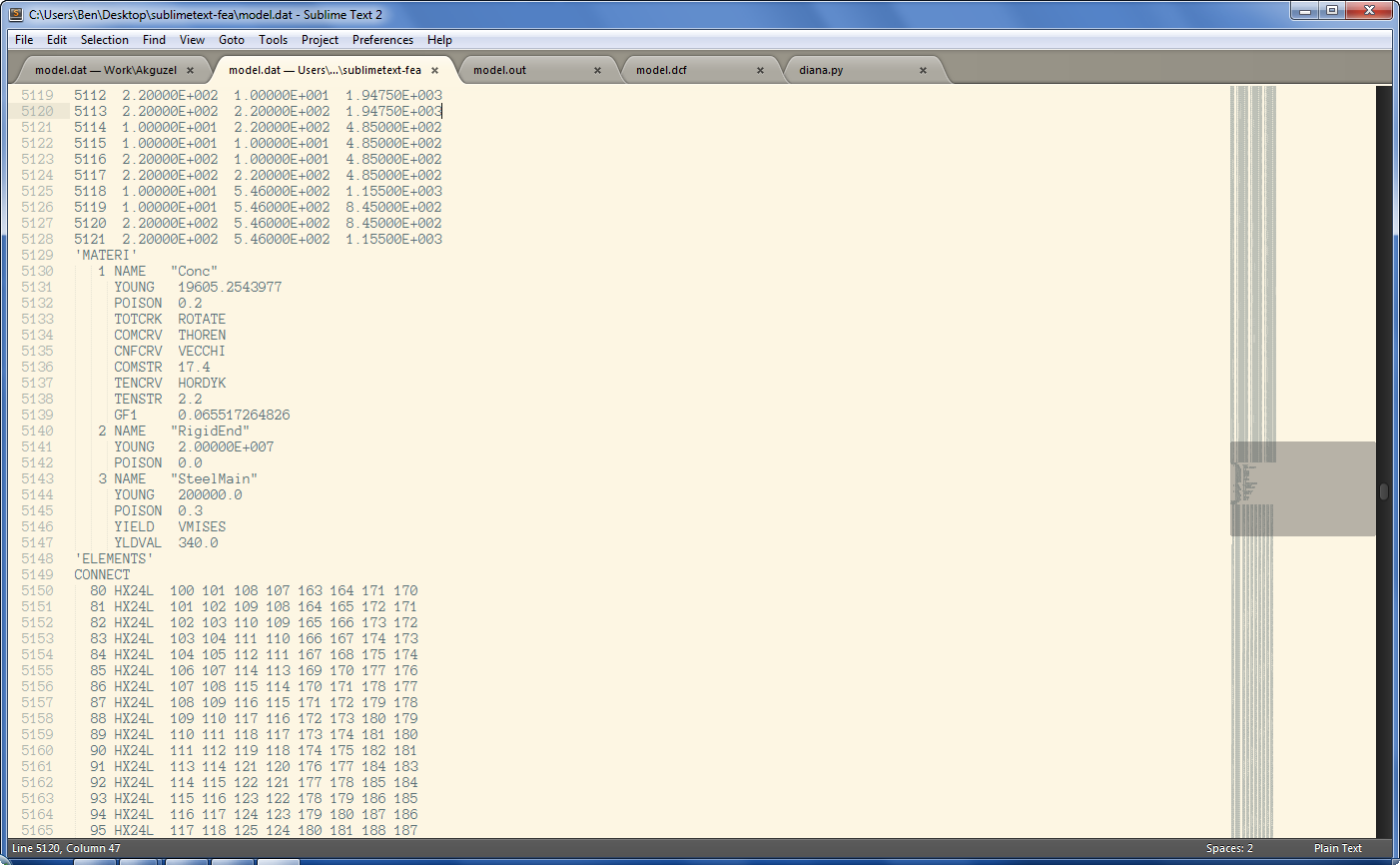Click the Line 5120, Column 47 status indicator
Viewport: 1400px width, 865px height.
pyautogui.click(x=65, y=848)
